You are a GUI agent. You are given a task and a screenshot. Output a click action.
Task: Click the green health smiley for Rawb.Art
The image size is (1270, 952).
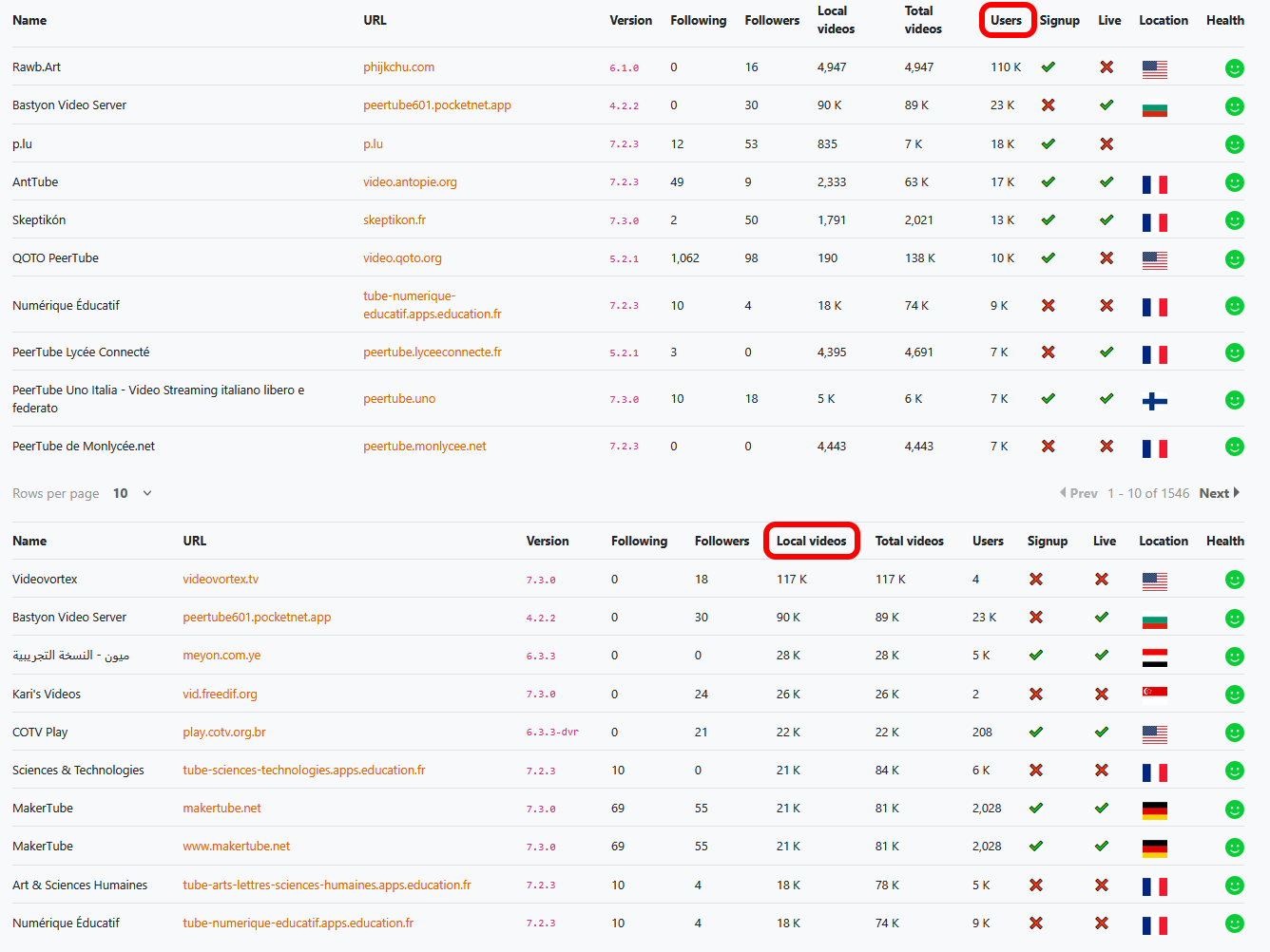(1234, 68)
